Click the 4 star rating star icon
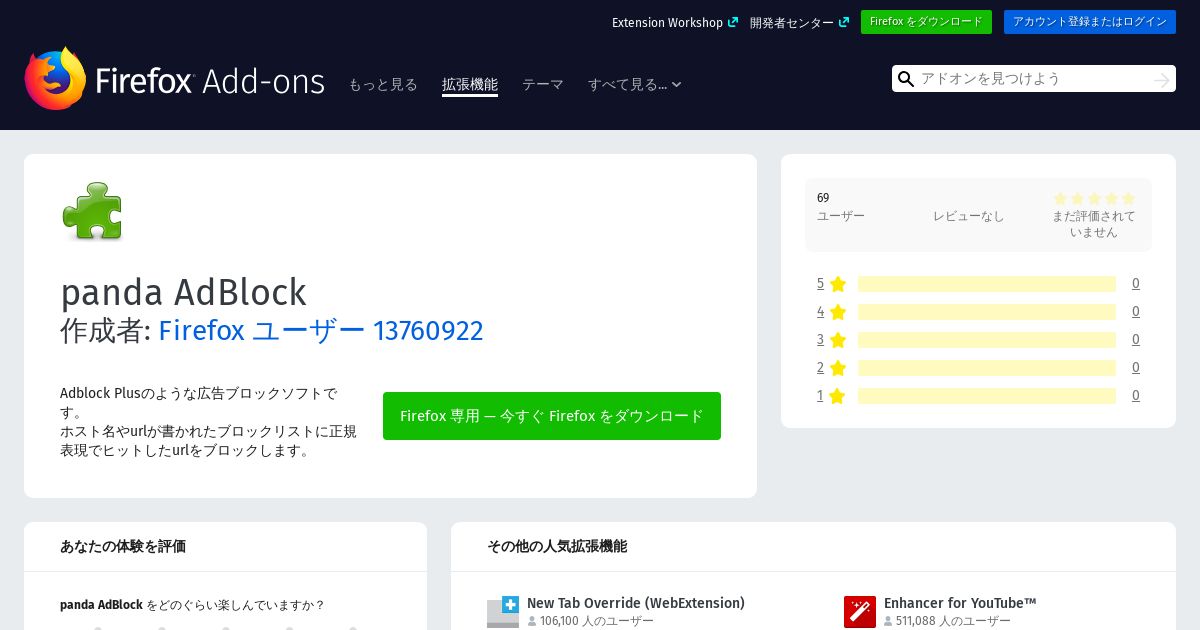 coord(838,312)
